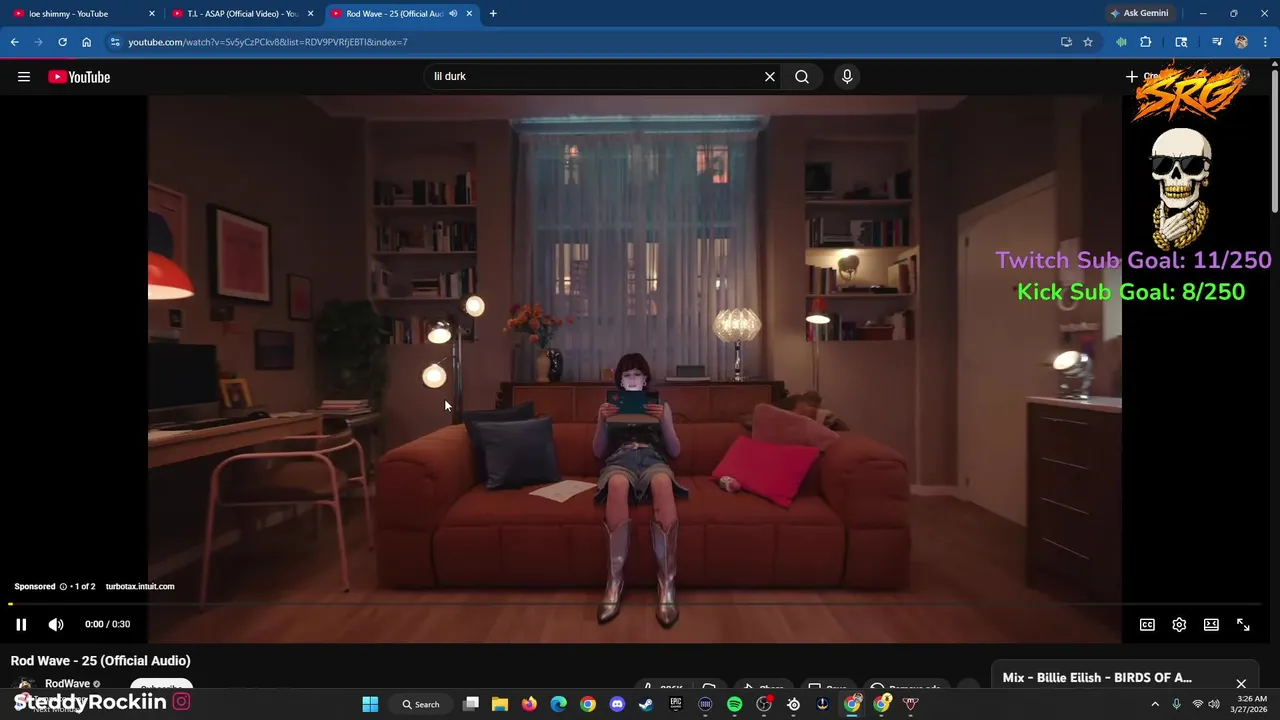Open the Google Lens search icon in the toolbar
The height and width of the screenshot is (720, 1280).
[1181, 42]
